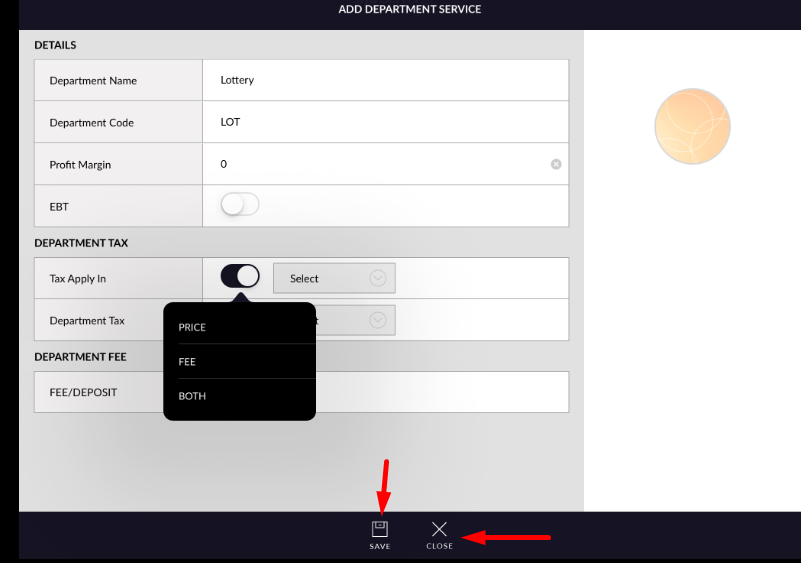Enable the EBT toggle switch
This screenshot has height=563, width=801.
click(x=240, y=205)
